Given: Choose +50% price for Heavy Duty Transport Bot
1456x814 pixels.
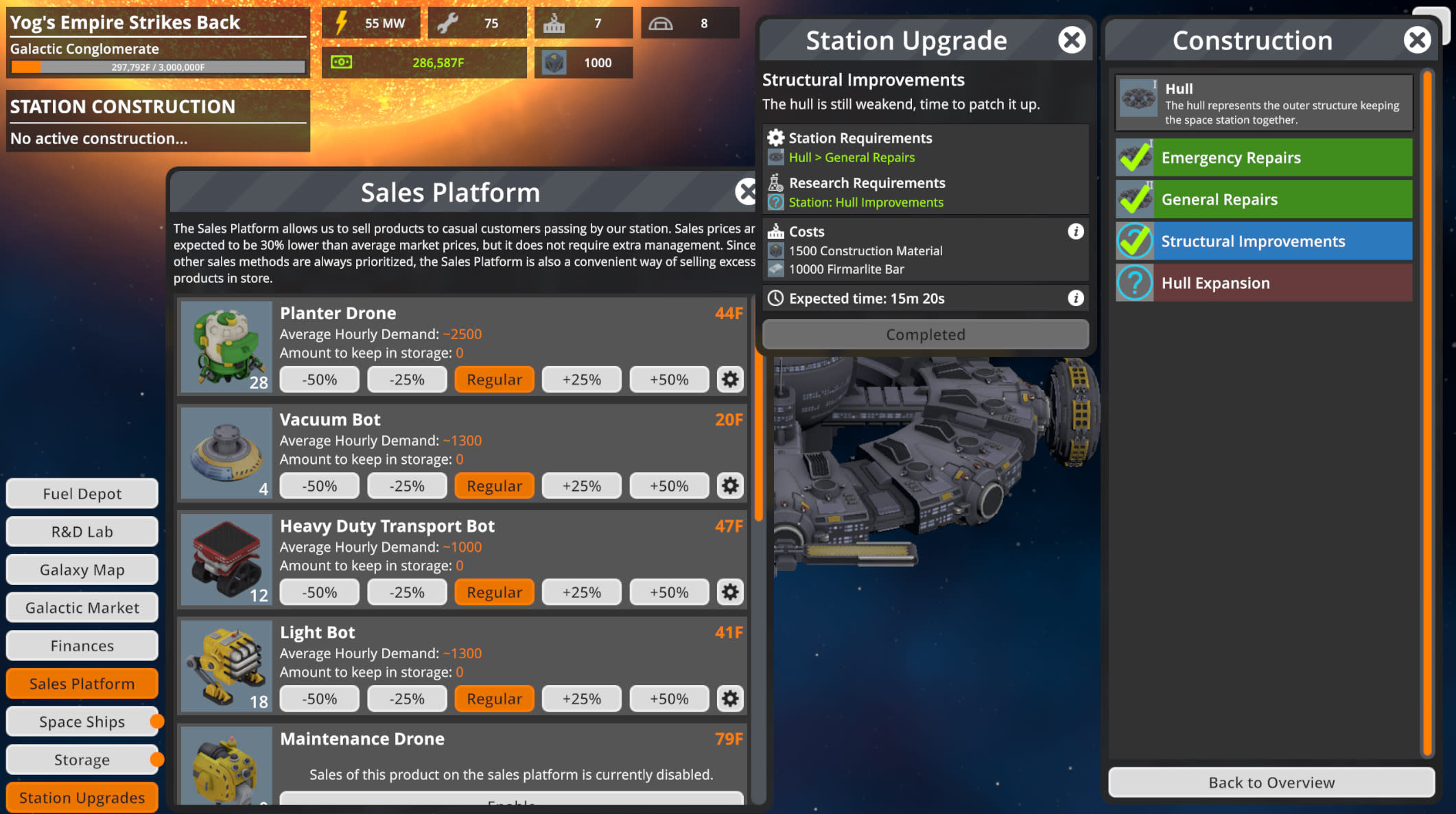Looking at the screenshot, I should click(668, 592).
